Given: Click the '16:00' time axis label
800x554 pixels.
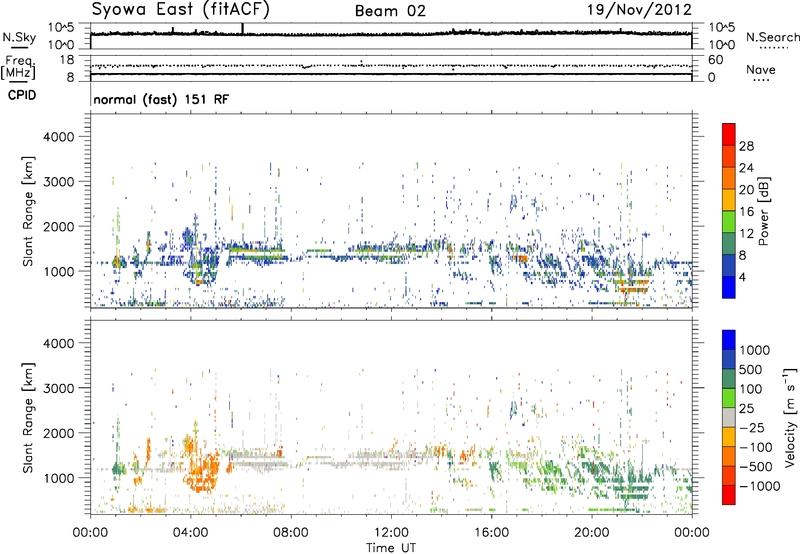Looking at the screenshot, I should coord(491,533).
